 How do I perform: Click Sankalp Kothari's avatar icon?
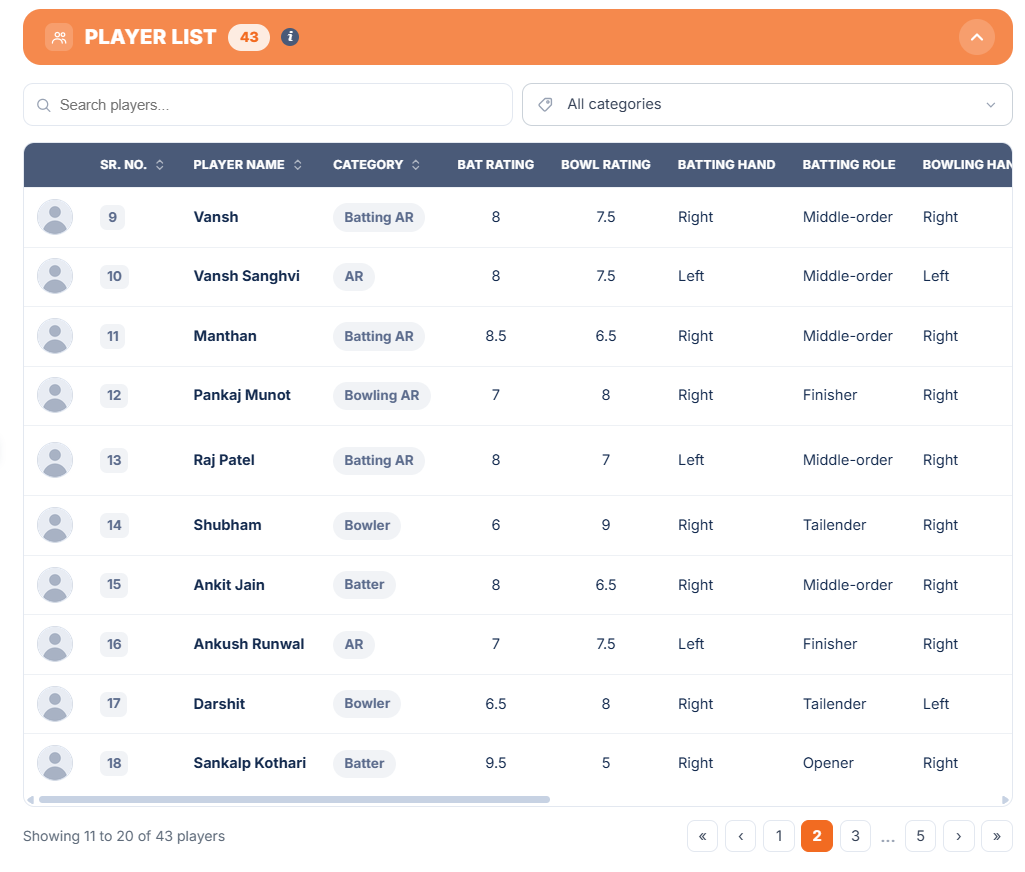click(55, 763)
